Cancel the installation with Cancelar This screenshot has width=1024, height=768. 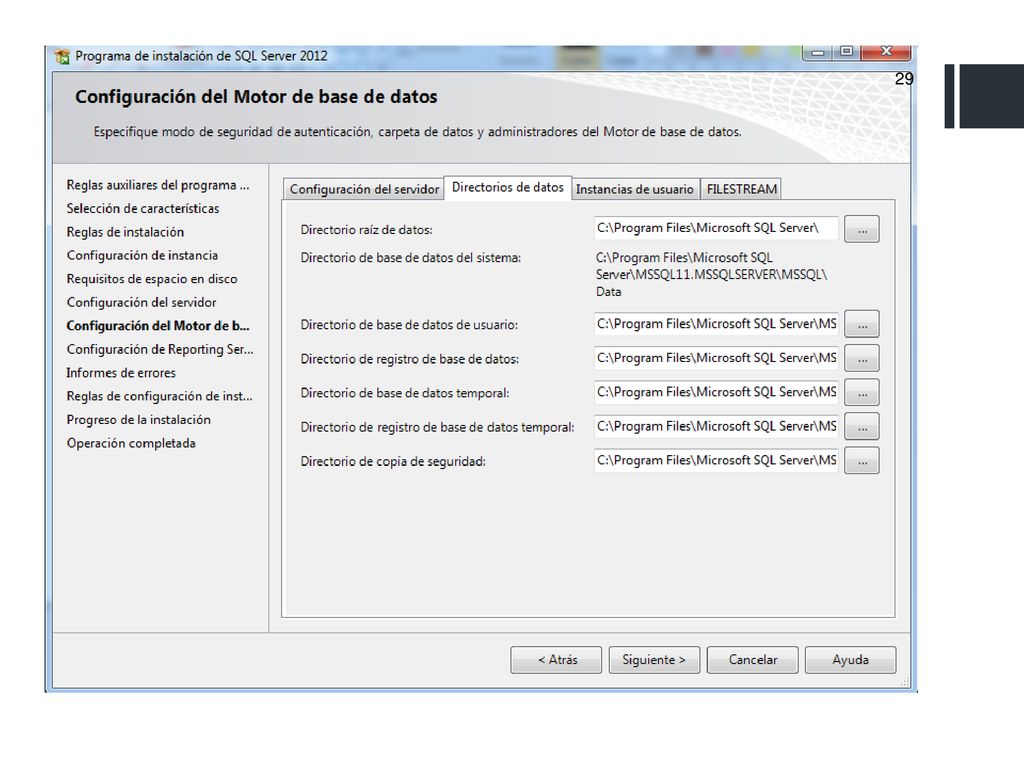point(752,660)
